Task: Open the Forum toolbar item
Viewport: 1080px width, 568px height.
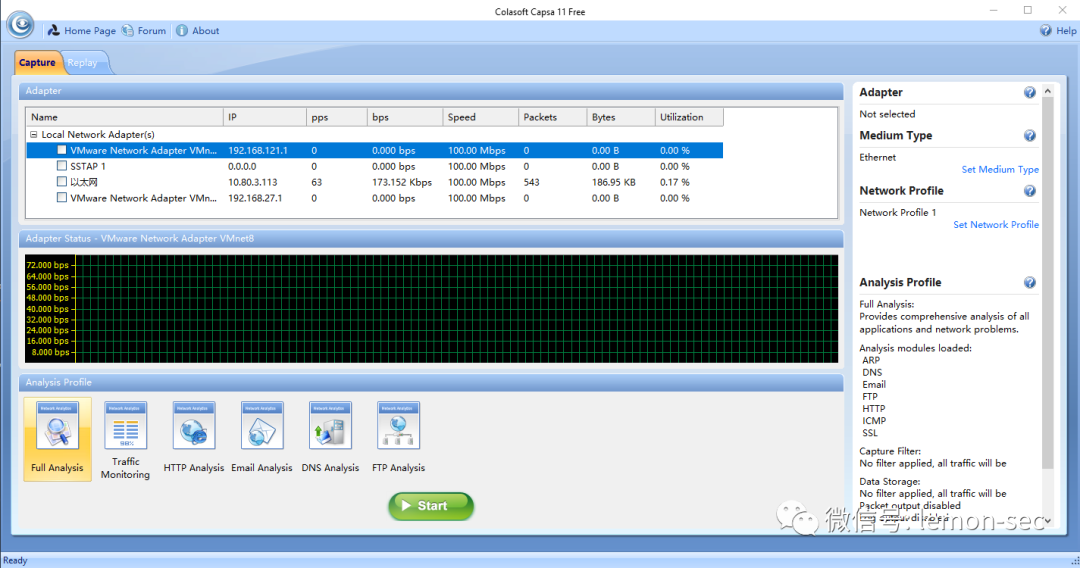Action: 144,30
